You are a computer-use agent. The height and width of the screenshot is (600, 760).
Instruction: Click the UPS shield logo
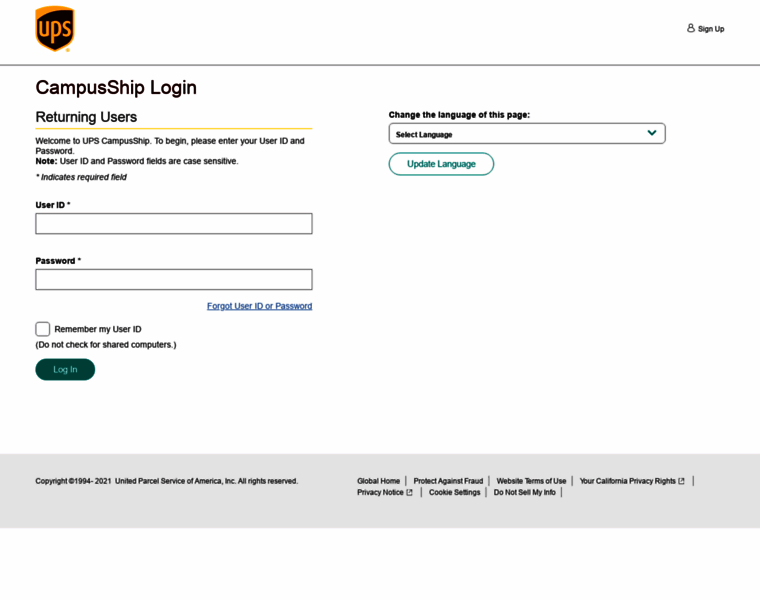tap(55, 29)
